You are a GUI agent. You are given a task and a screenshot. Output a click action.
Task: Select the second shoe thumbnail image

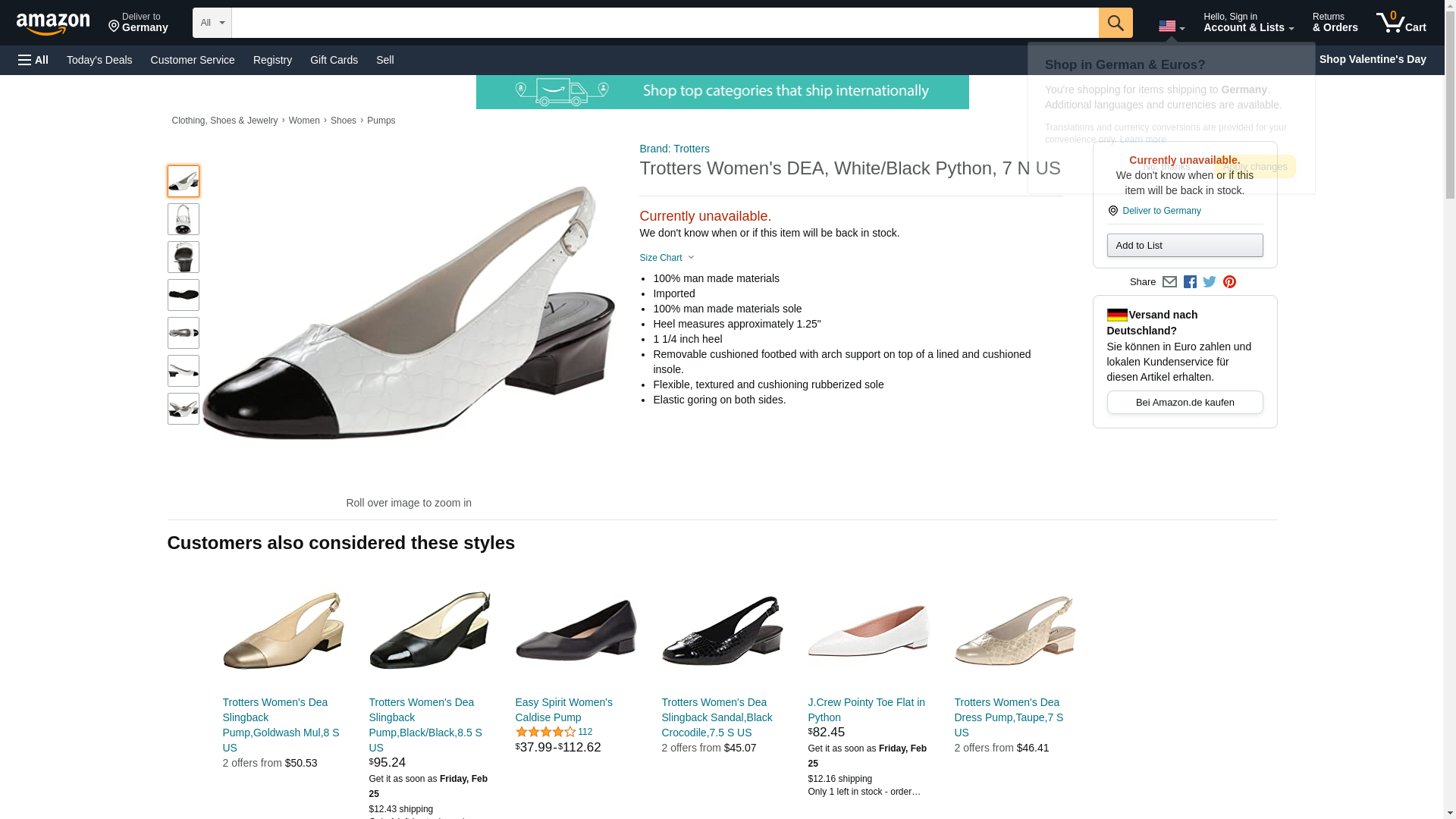[x=183, y=219]
